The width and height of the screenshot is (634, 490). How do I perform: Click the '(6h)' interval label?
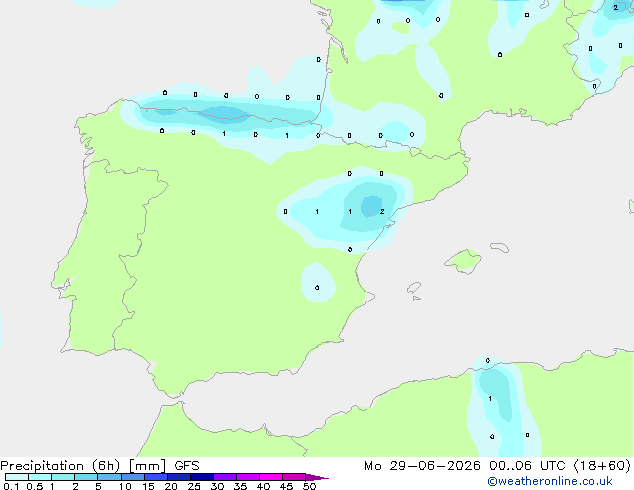[x=106, y=466]
